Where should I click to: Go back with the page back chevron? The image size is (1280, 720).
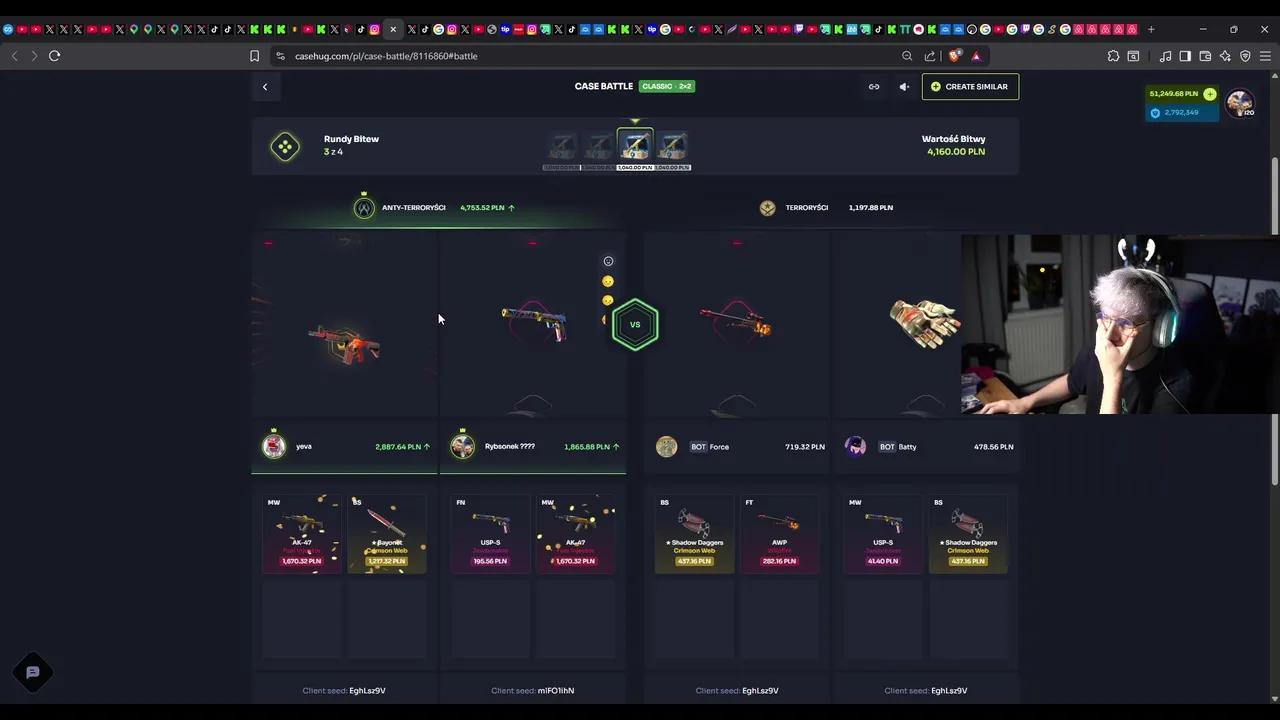point(265,87)
